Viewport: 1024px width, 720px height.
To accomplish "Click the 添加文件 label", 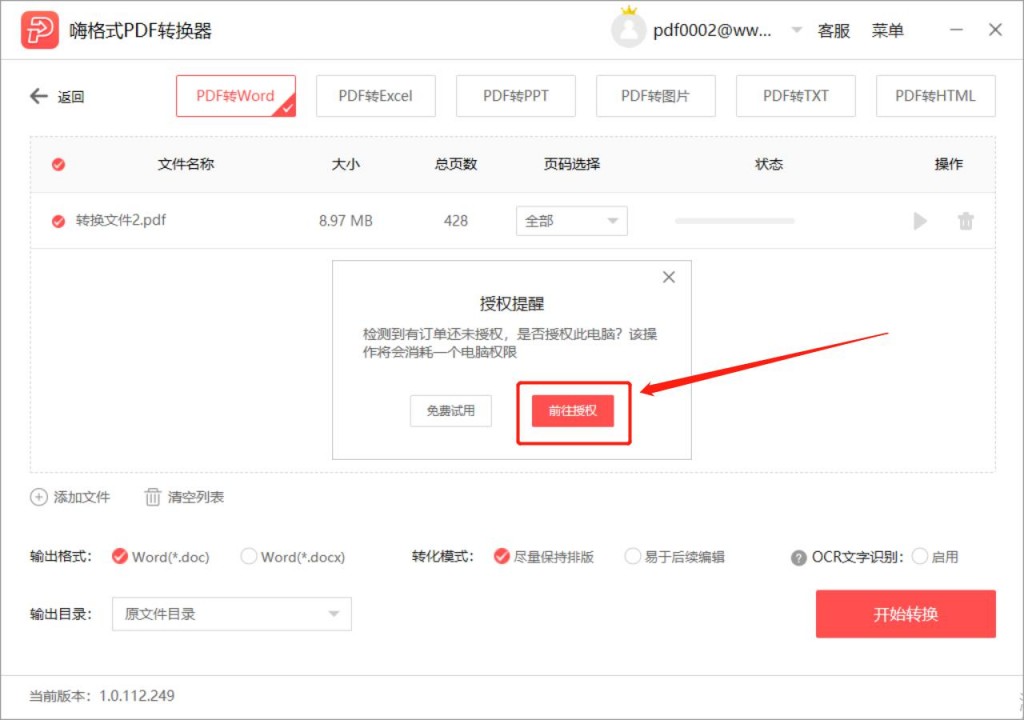I will pos(82,497).
